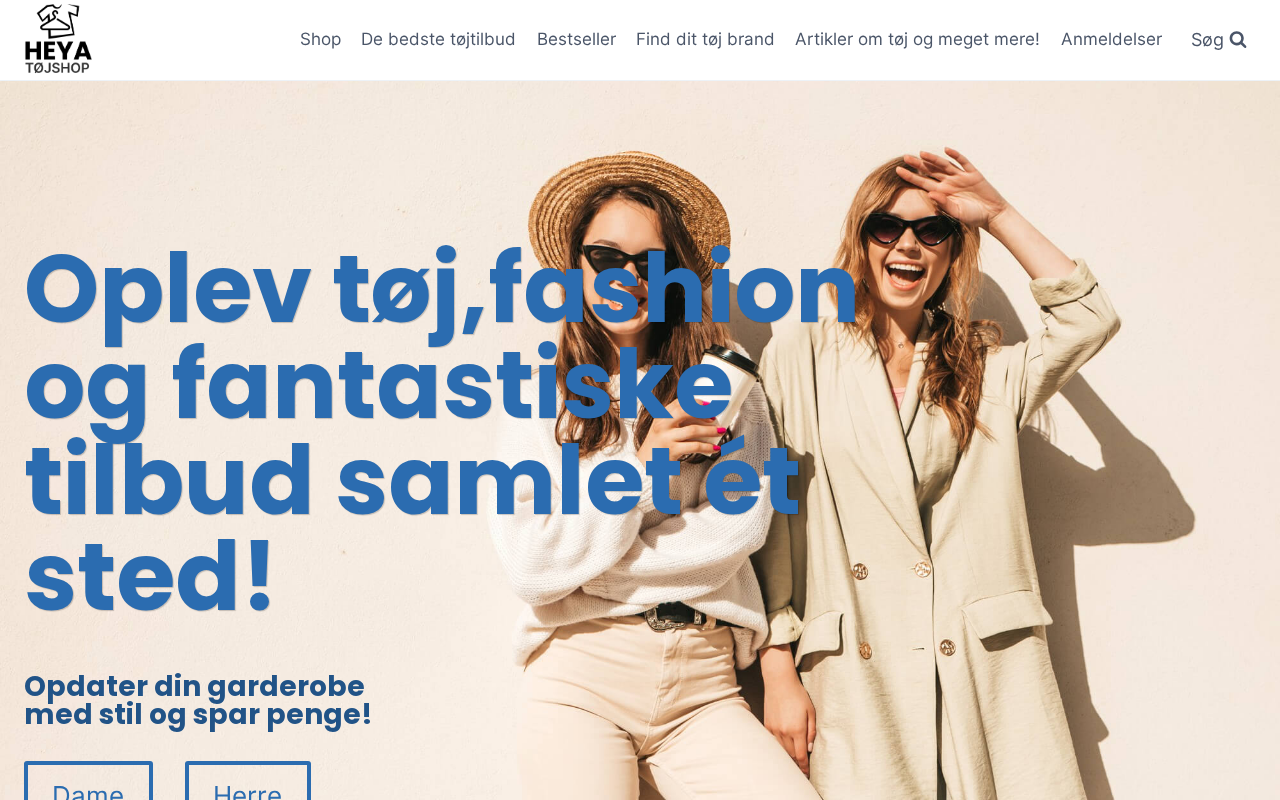Click the Heya Tøjshop logo
The image size is (1280, 800).
click(x=58, y=39)
